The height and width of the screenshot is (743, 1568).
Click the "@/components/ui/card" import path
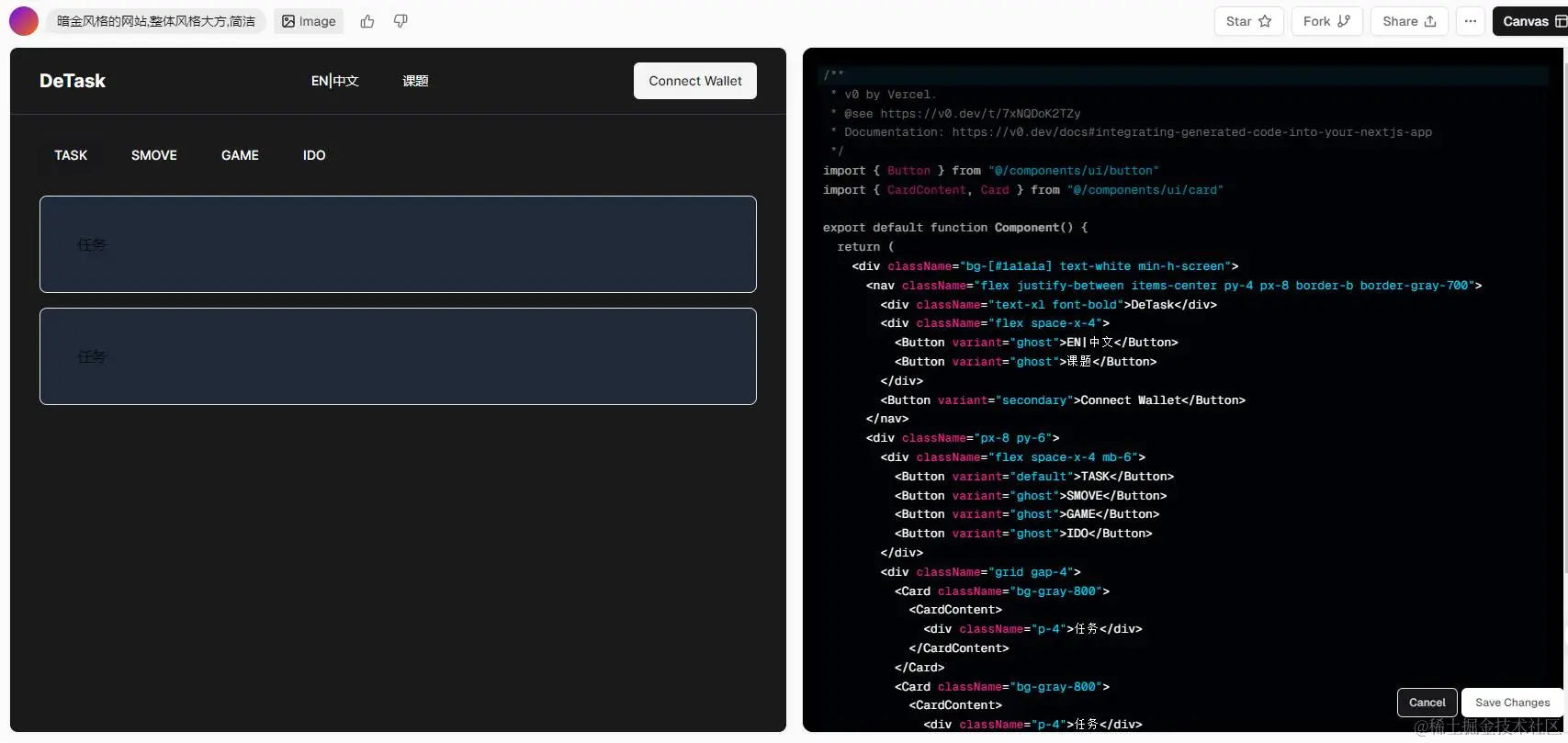pyautogui.click(x=1145, y=190)
